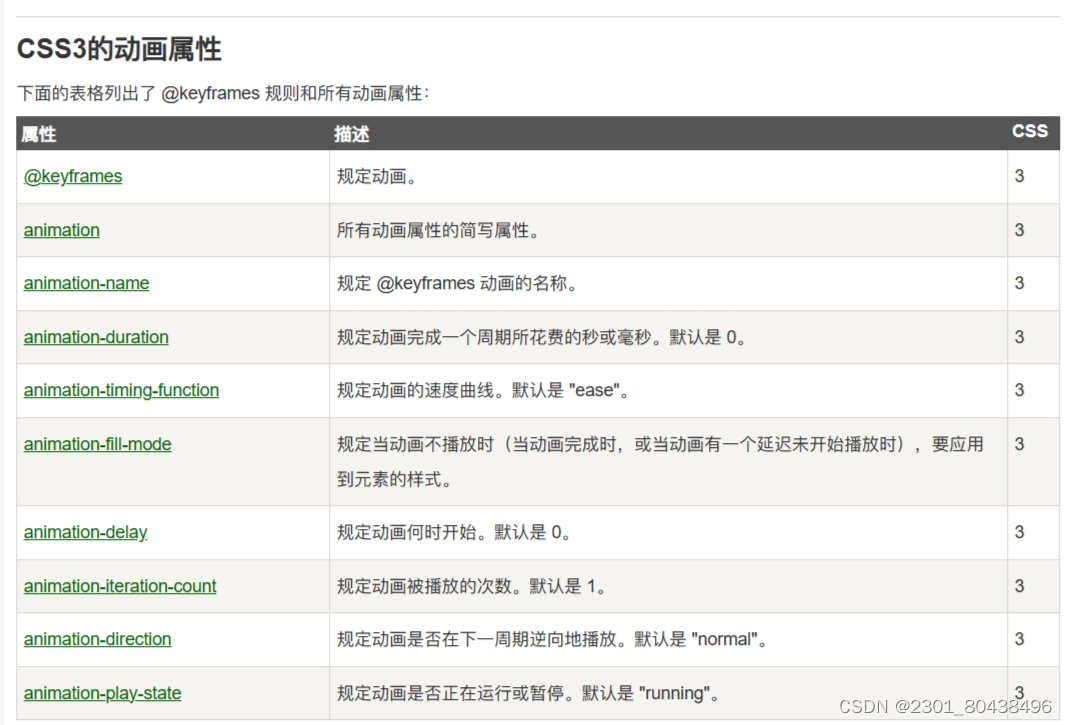The height and width of the screenshot is (725, 1067).
Task: Click the animation-direction hyperlink
Action: [x=97, y=639]
